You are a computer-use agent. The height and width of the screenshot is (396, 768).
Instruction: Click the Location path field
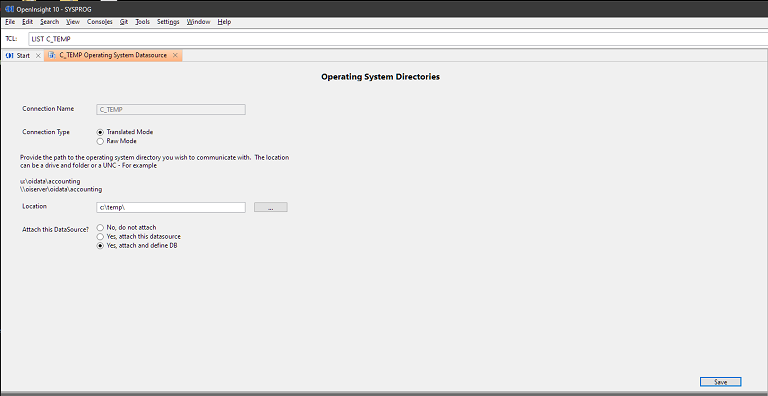[x=171, y=207]
